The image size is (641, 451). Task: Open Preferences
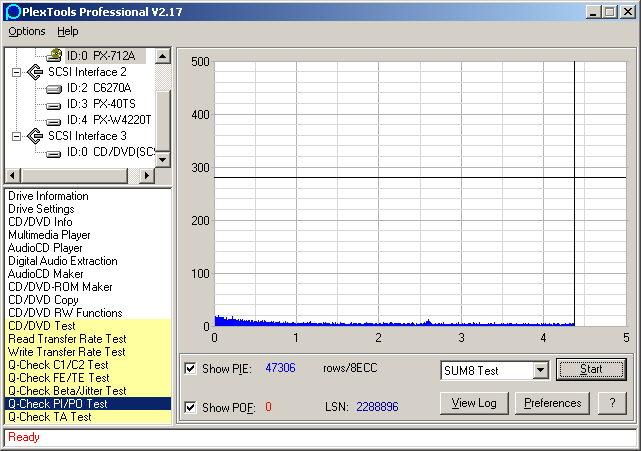click(552, 403)
